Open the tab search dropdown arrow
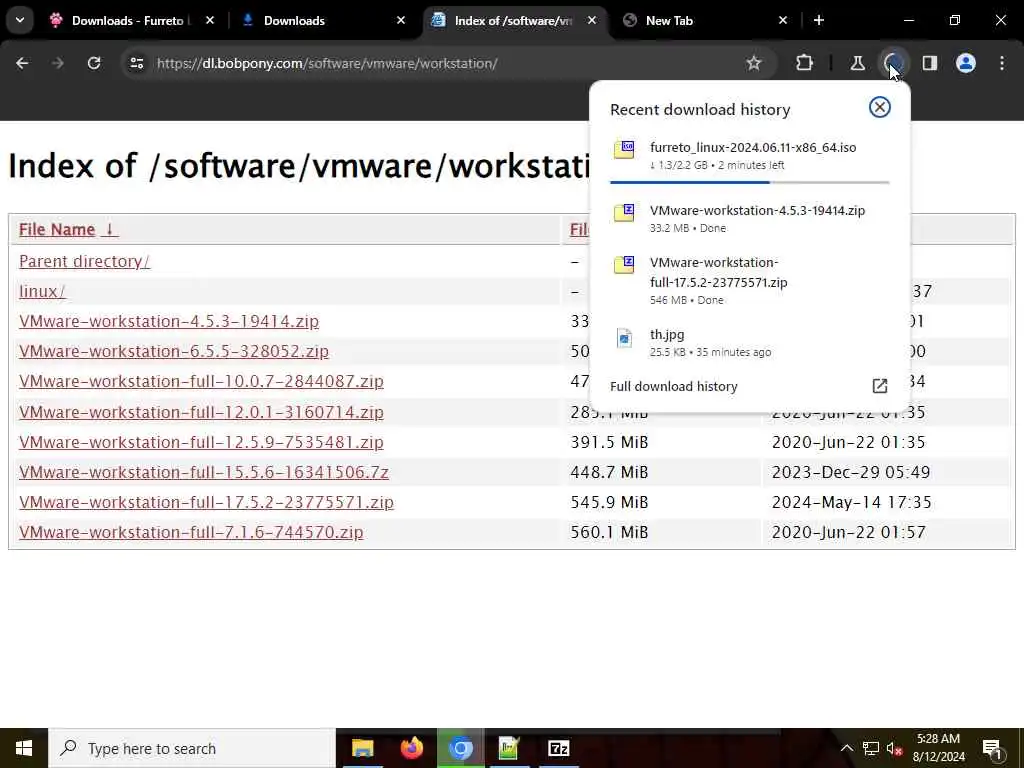The width and height of the screenshot is (1024, 768). 20,20
